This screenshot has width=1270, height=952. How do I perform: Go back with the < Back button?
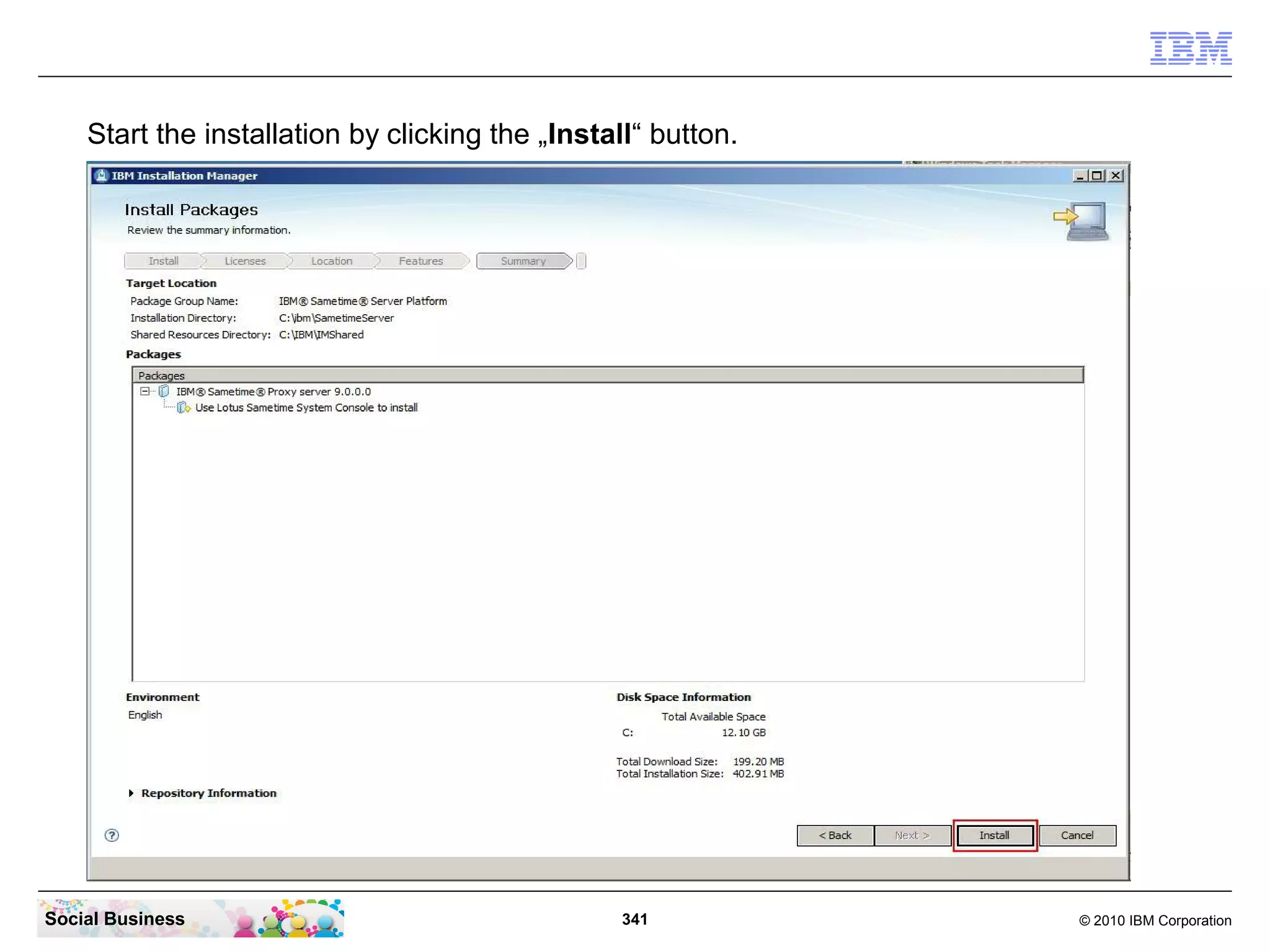(x=835, y=835)
